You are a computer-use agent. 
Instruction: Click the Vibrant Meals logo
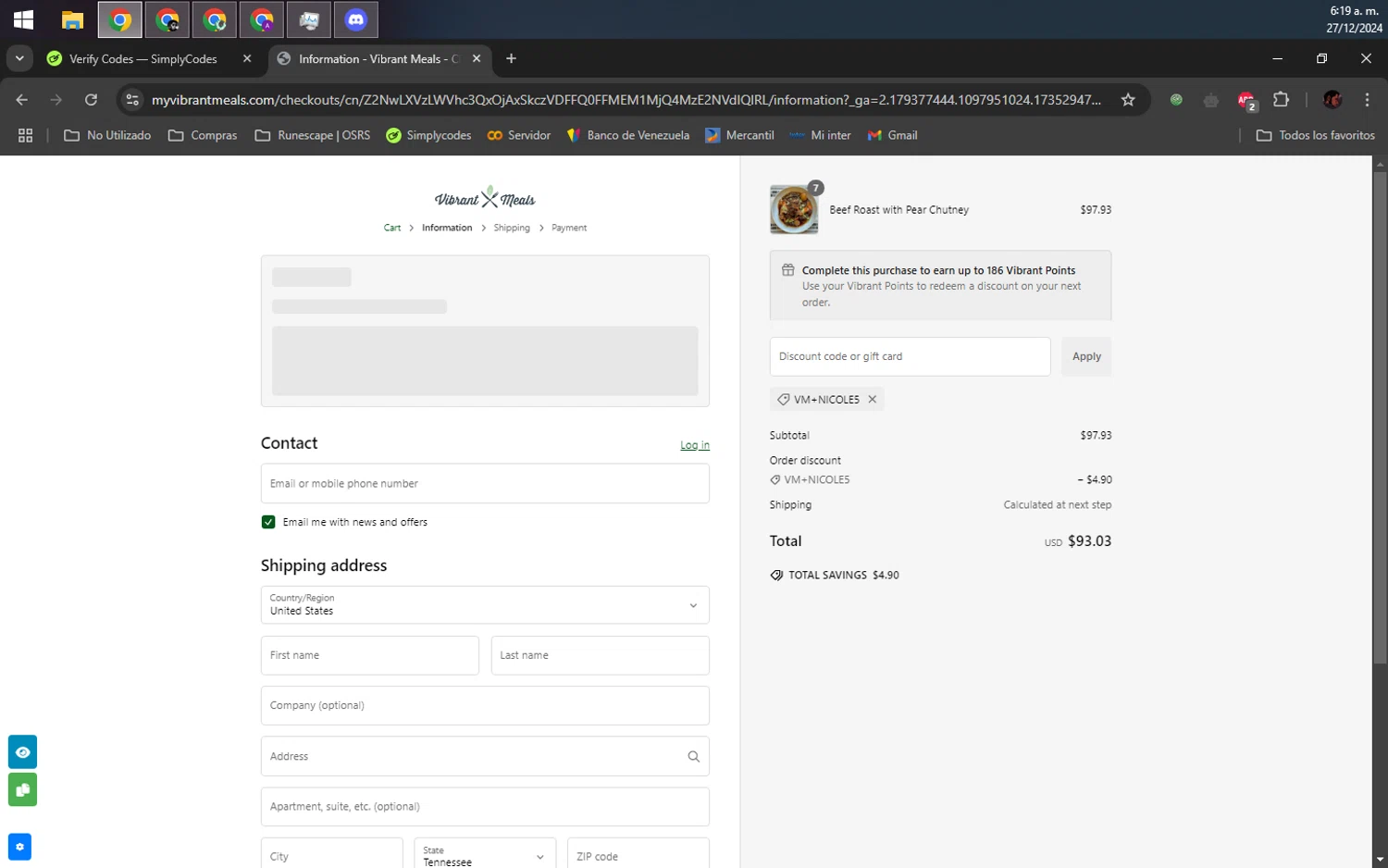tap(485, 198)
